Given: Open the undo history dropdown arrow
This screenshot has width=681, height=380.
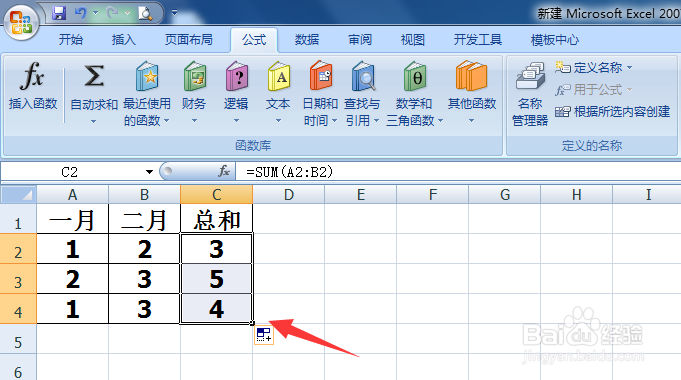Looking at the screenshot, I should [x=95, y=13].
